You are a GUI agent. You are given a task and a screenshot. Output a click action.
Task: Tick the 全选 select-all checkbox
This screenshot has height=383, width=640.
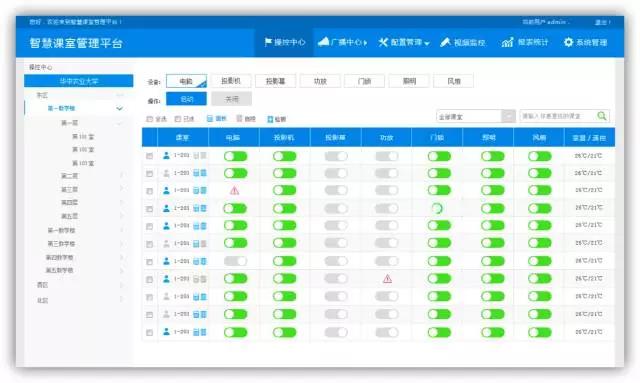149,119
